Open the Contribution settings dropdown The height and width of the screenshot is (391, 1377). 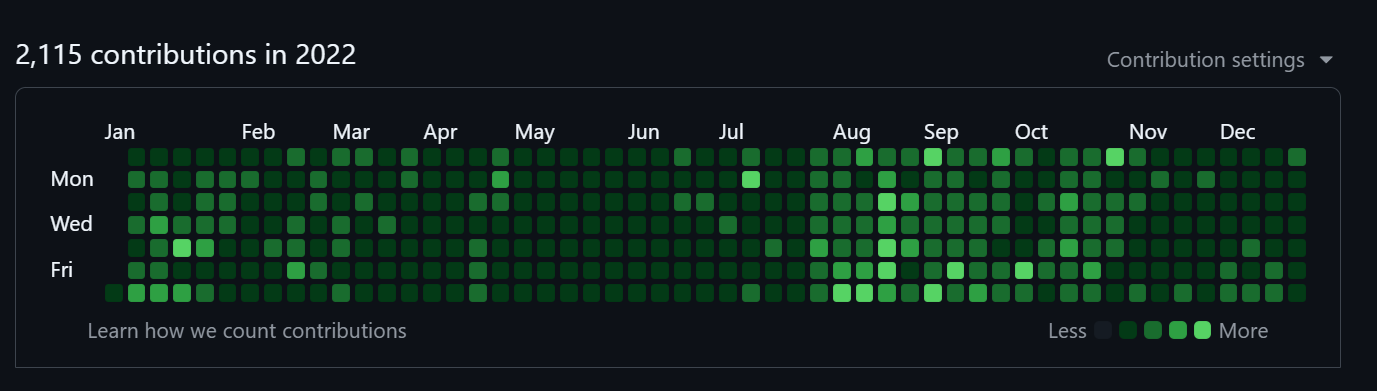[1220, 60]
